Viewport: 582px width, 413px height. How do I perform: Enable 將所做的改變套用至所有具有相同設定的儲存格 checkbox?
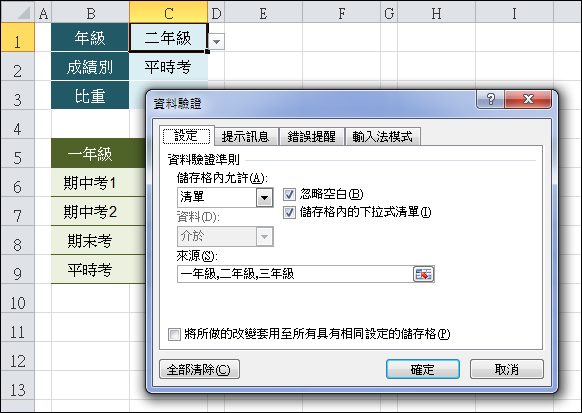174,334
